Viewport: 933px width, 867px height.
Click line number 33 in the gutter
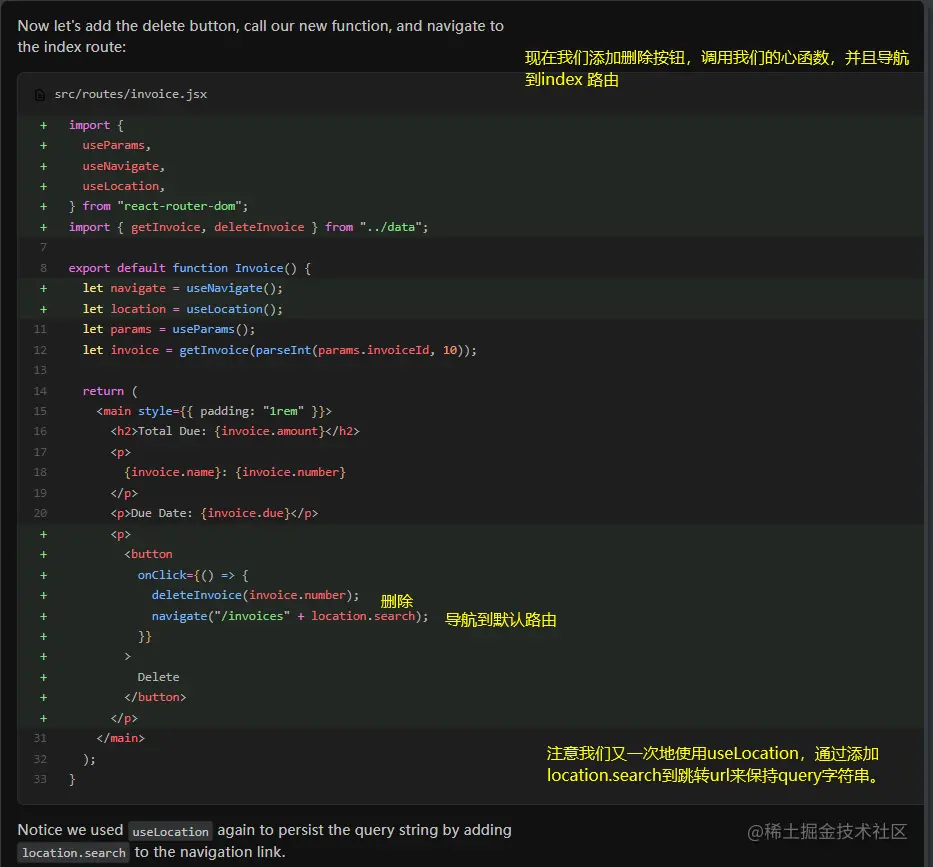coord(40,779)
